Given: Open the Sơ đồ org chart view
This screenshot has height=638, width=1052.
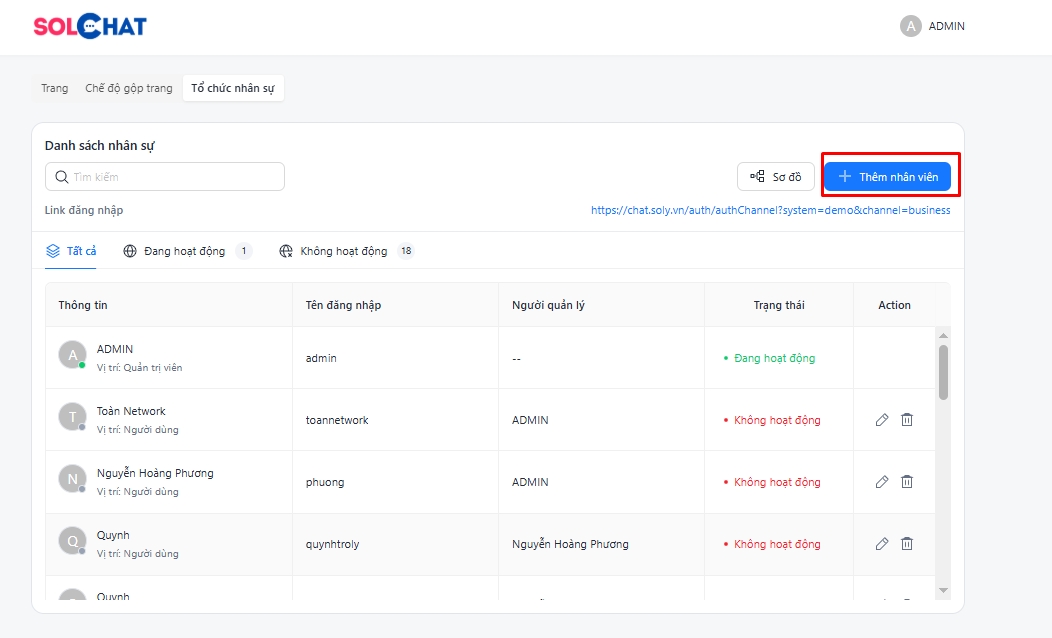Looking at the screenshot, I should pos(776,177).
